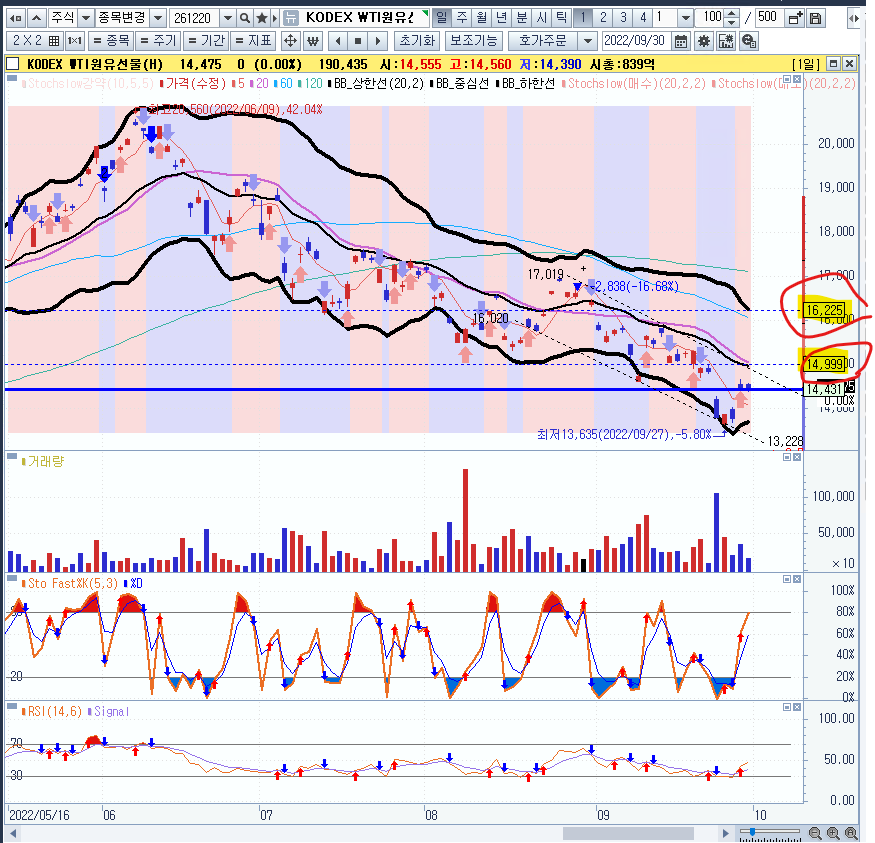Click the won currency symbol icon
Screen dimensions: 875x843
(313, 41)
